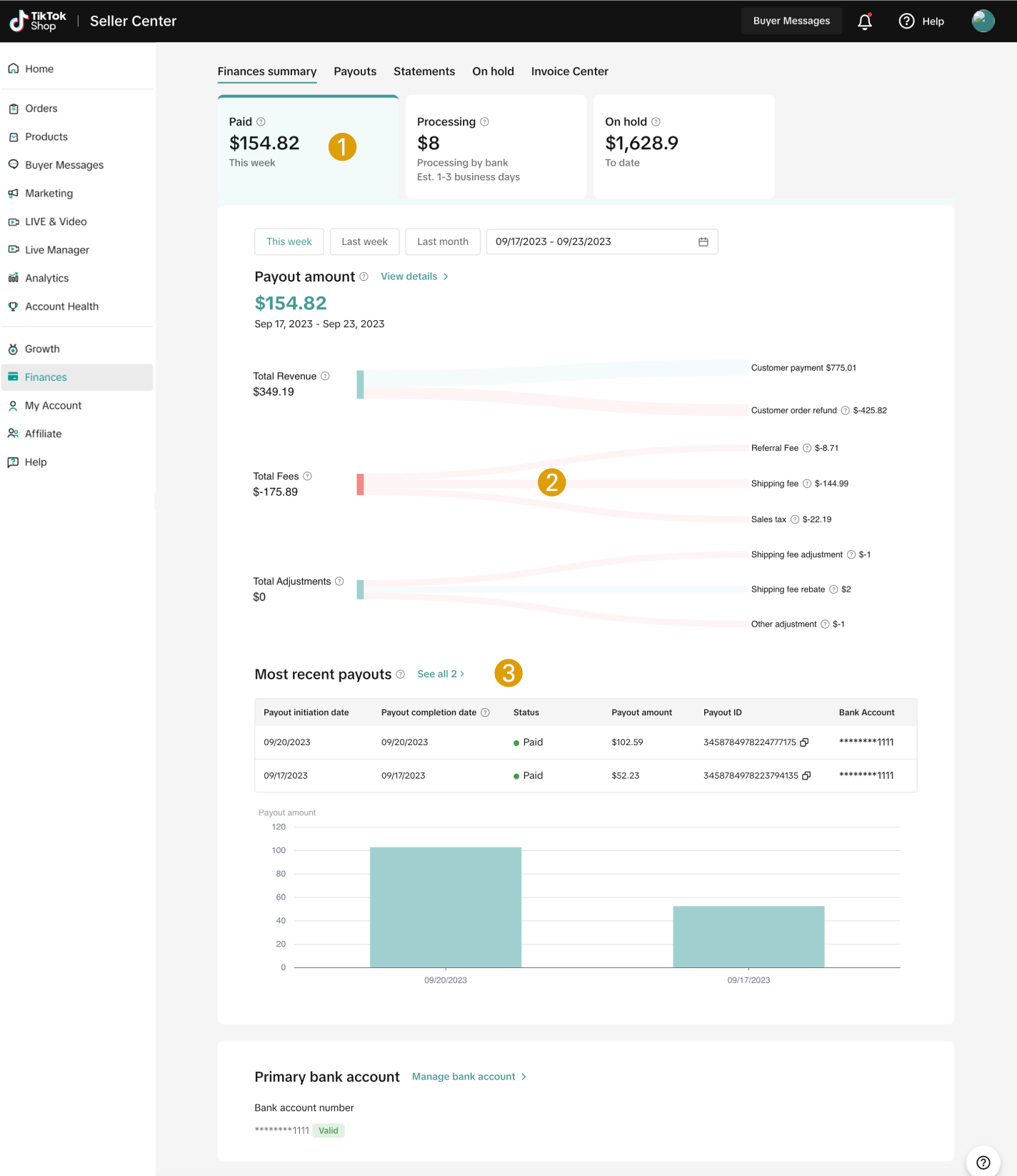This screenshot has width=1017, height=1176.
Task: Copy payout ID ending in 777175
Action: pos(804,742)
